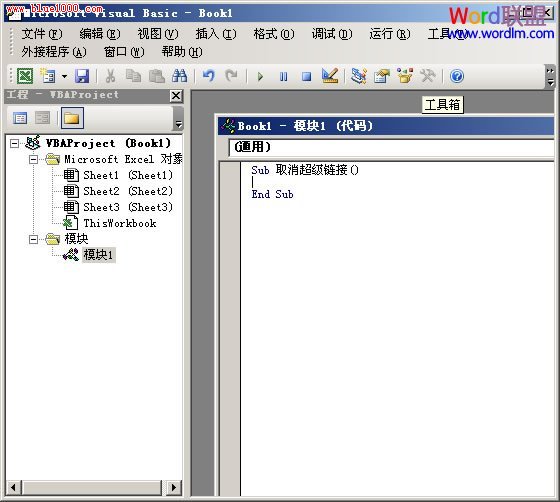Select ThisWorkbook in project tree
Viewport: 560px width, 502px height.
coord(120,224)
